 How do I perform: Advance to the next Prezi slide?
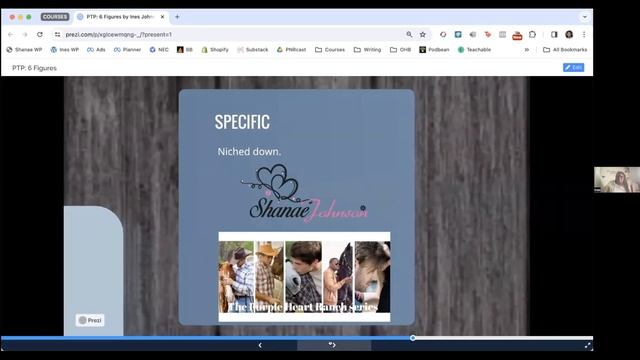[x=332, y=345]
